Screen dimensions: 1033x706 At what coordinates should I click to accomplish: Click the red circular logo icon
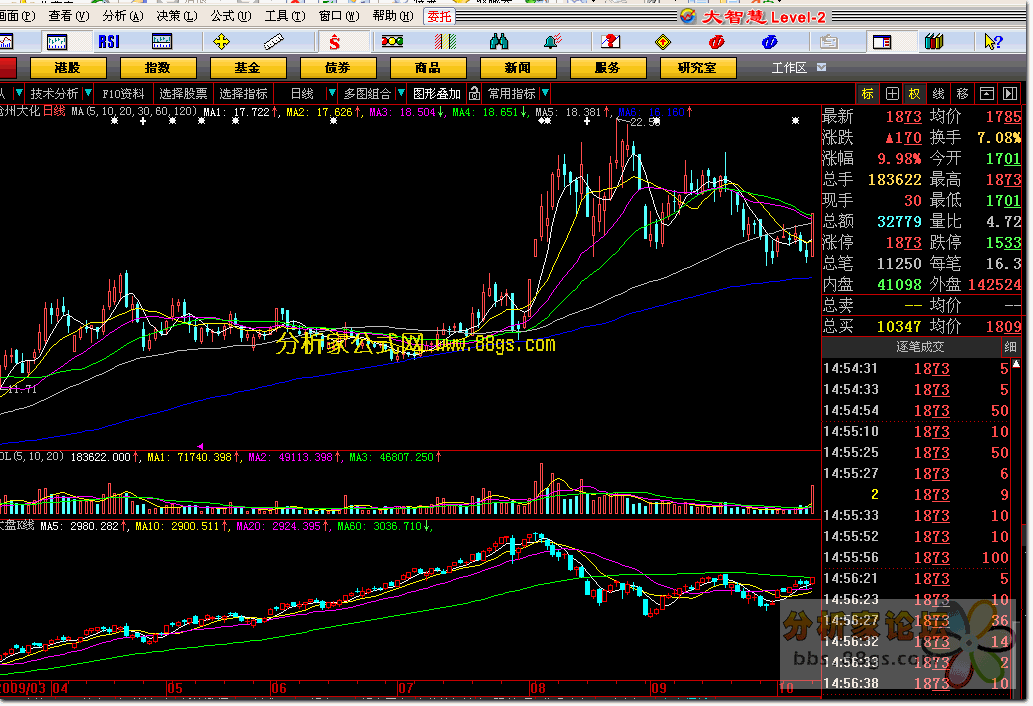(716, 42)
